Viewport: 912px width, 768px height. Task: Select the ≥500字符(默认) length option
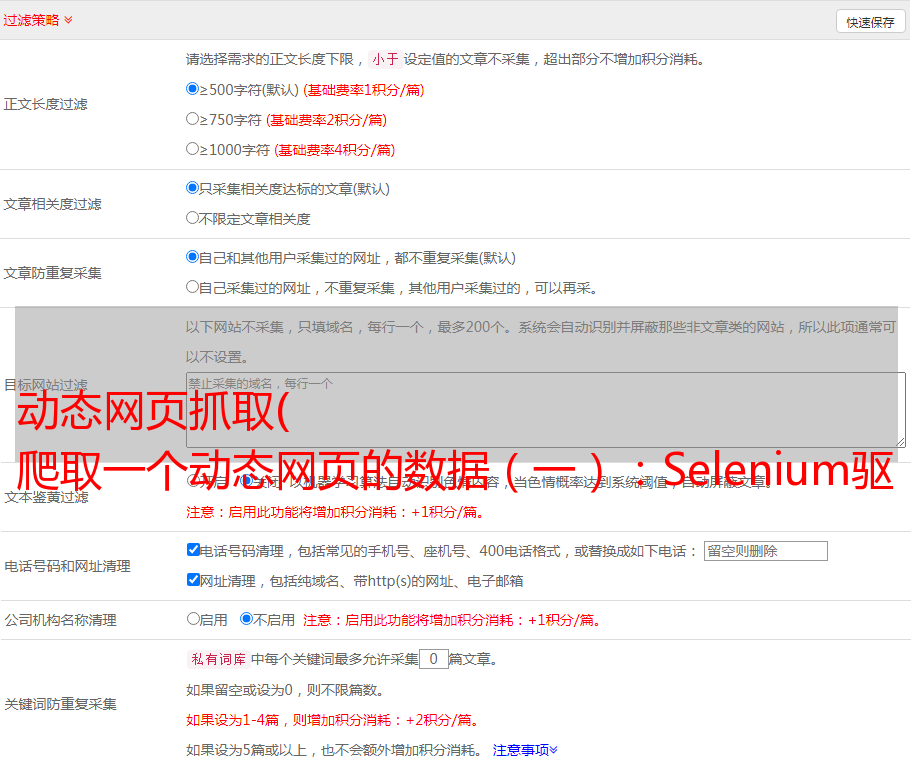click(193, 89)
